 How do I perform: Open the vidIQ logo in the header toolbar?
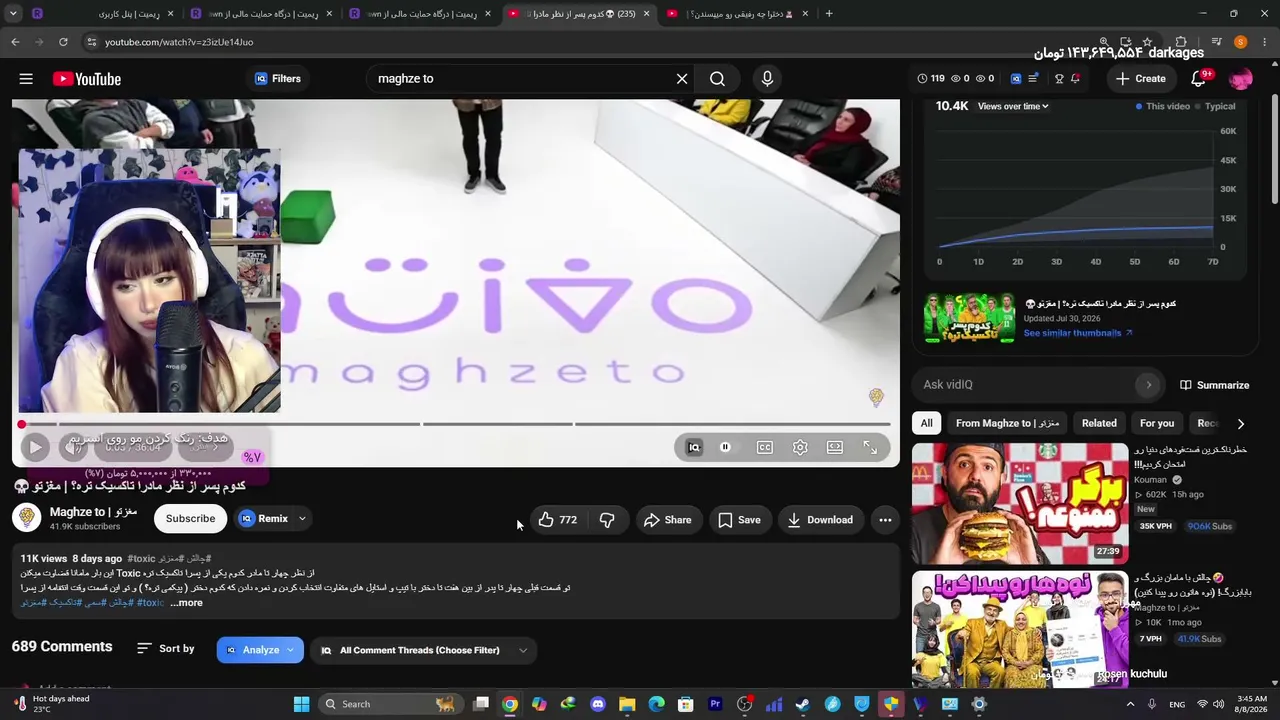click(1016, 79)
